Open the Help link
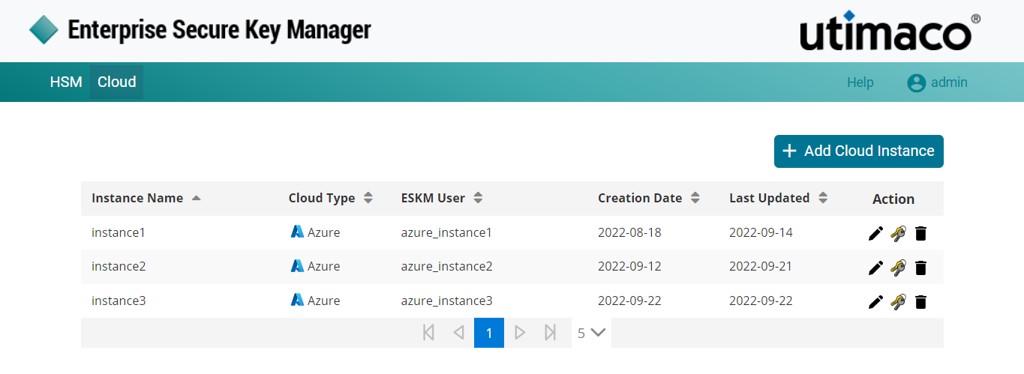 tap(860, 83)
